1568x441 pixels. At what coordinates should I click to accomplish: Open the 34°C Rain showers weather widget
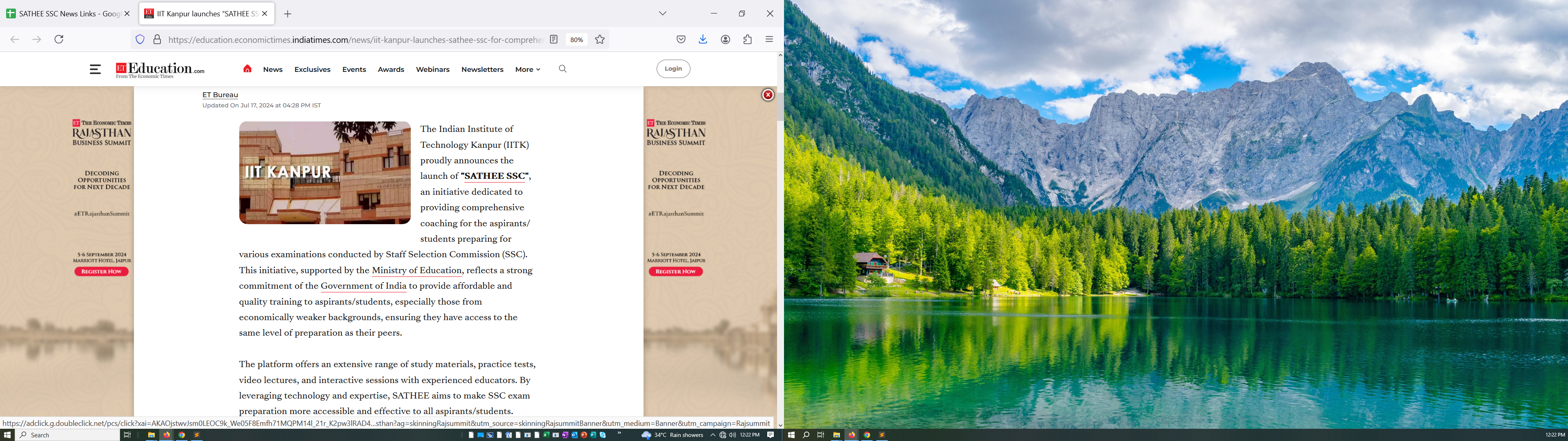(672, 435)
